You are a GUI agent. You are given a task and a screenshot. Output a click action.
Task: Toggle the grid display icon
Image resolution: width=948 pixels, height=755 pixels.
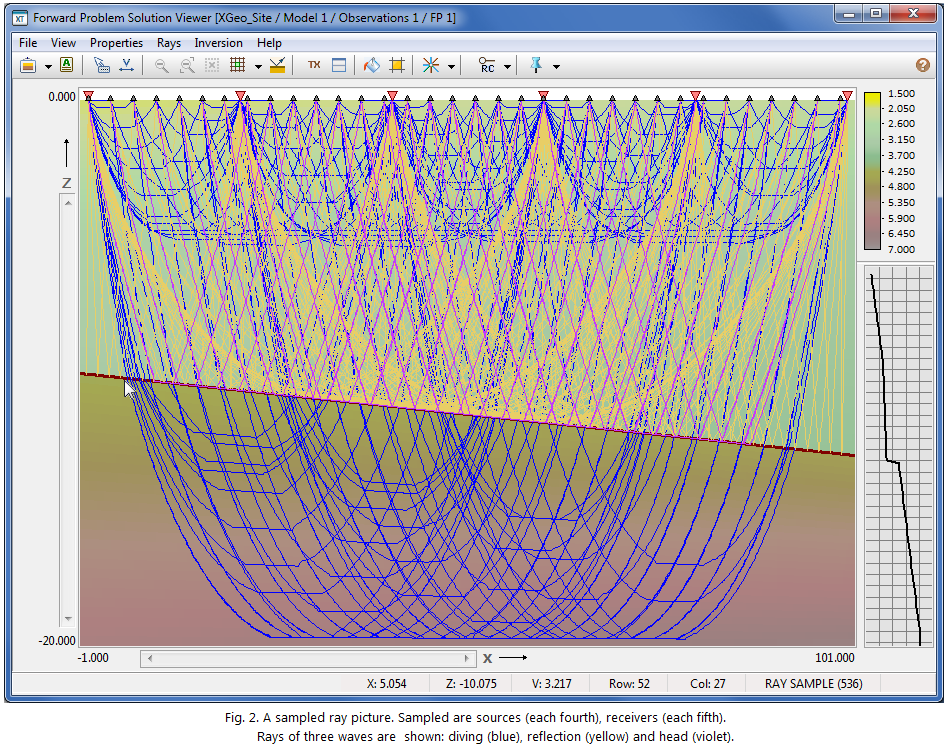coord(237,65)
